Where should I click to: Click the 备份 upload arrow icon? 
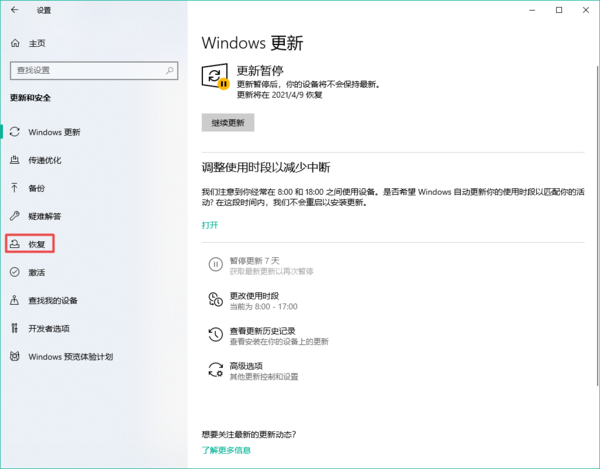tap(15, 188)
